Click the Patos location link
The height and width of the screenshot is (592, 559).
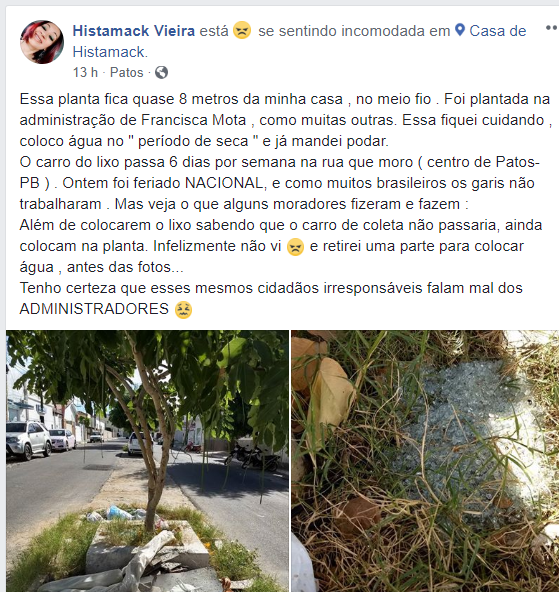(126, 72)
